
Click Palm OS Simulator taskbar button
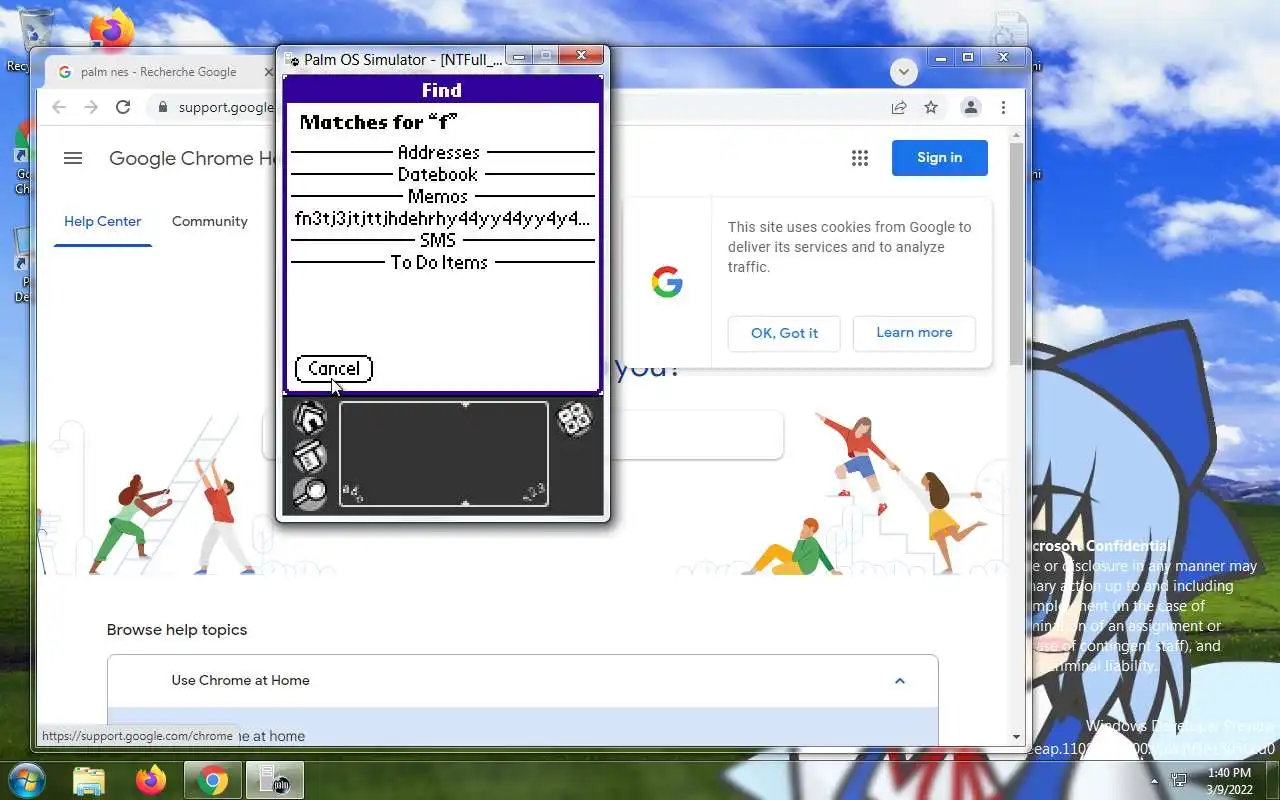(274, 780)
